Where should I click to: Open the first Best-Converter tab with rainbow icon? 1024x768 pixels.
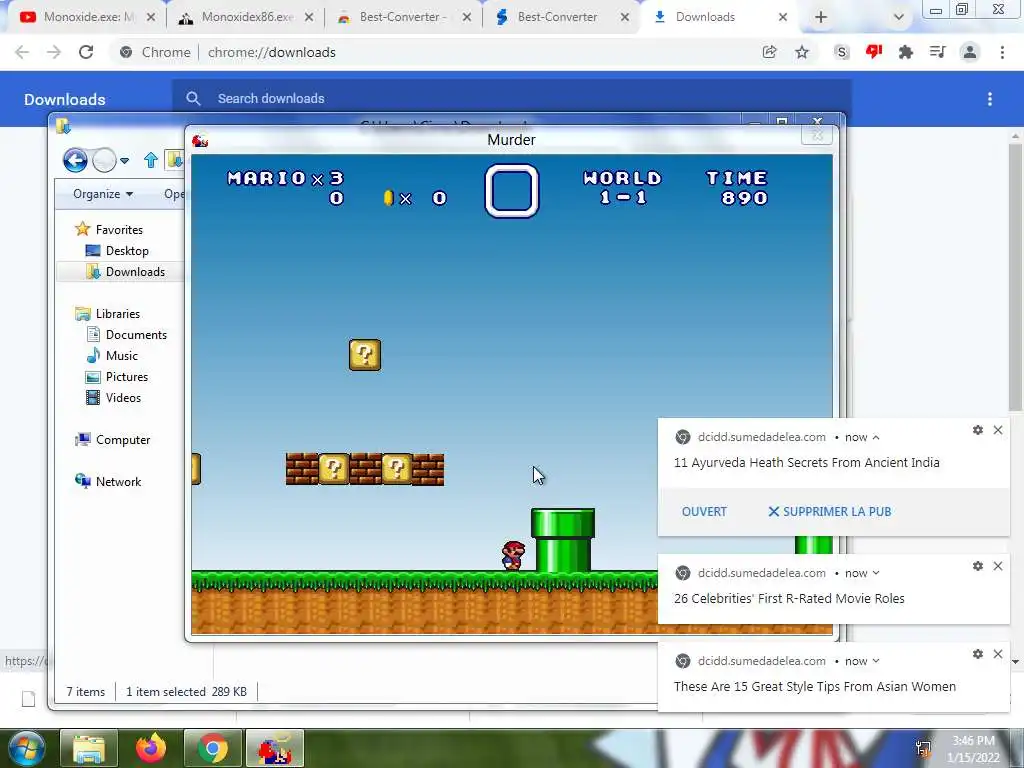coord(396,17)
